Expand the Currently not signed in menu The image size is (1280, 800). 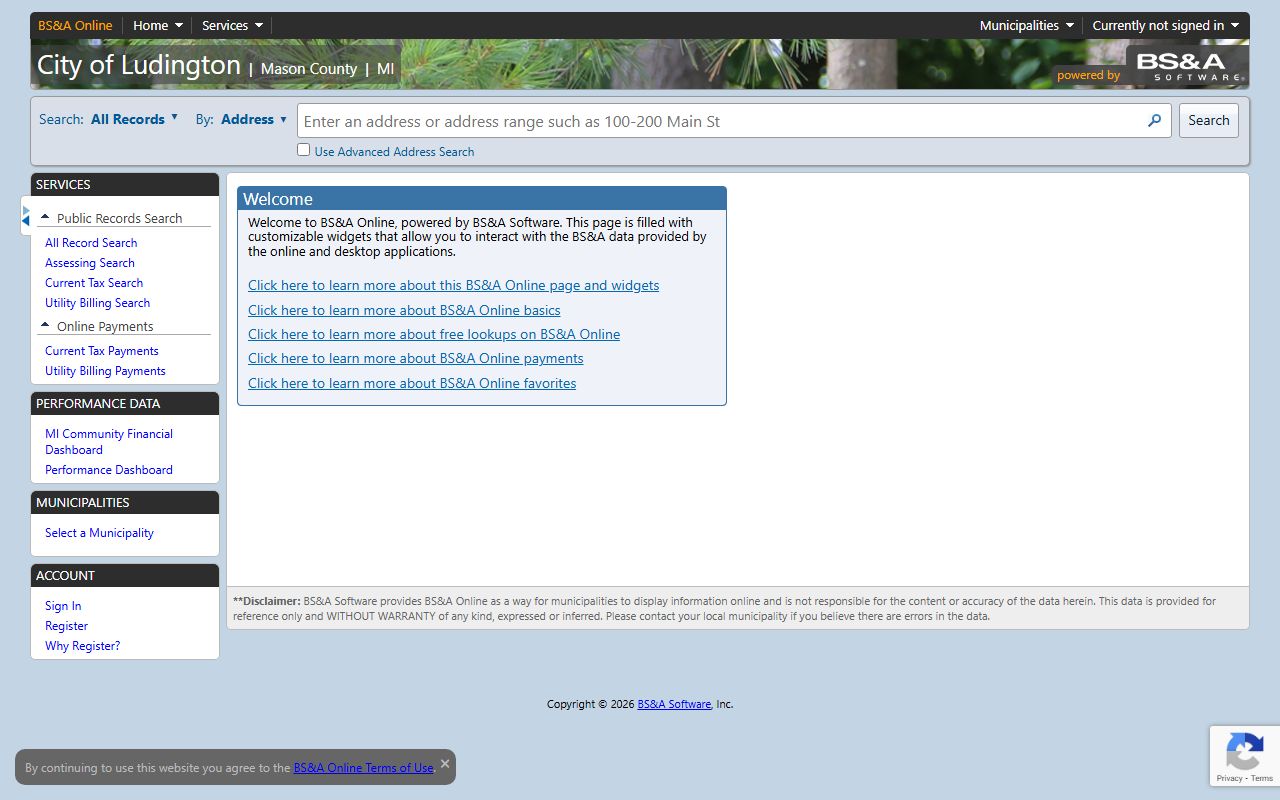click(x=1165, y=26)
